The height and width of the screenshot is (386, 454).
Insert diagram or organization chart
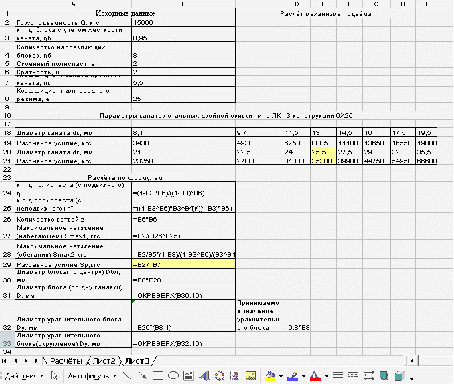220,376
